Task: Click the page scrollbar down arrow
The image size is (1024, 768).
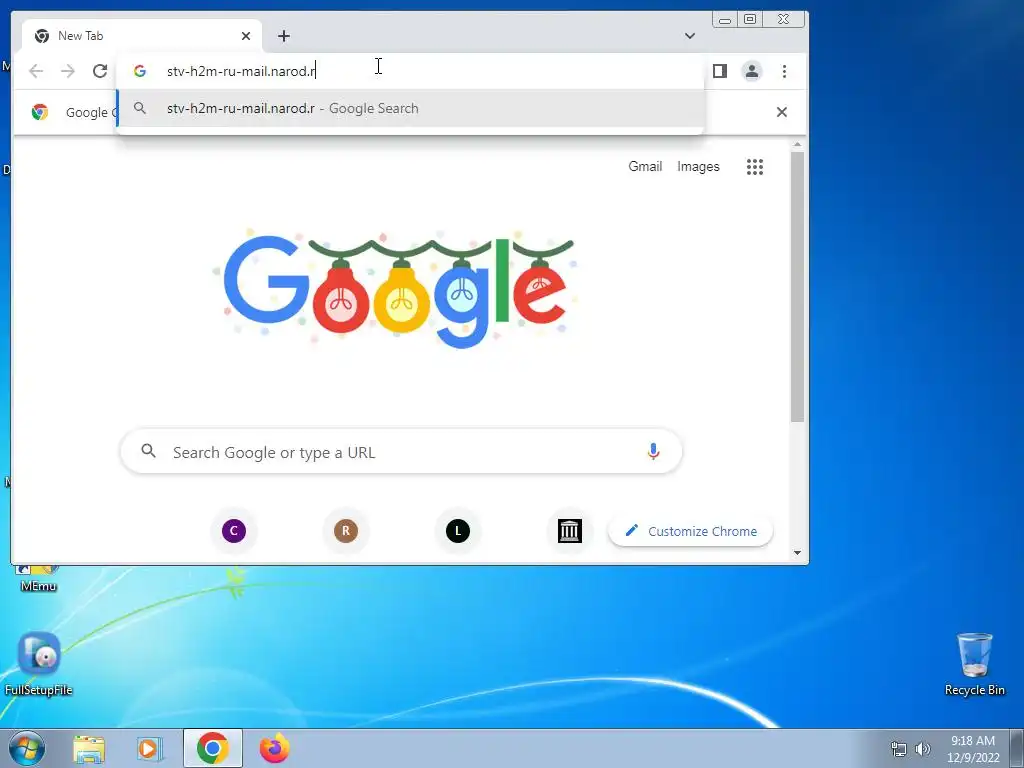Action: pyautogui.click(x=797, y=553)
